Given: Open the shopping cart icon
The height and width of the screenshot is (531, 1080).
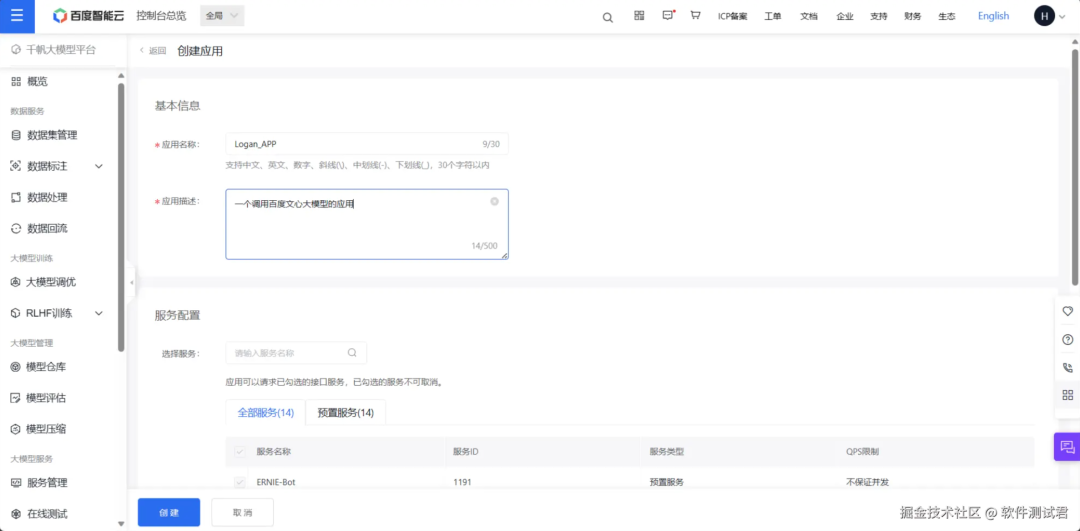Looking at the screenshot, I should coord(696,15).
